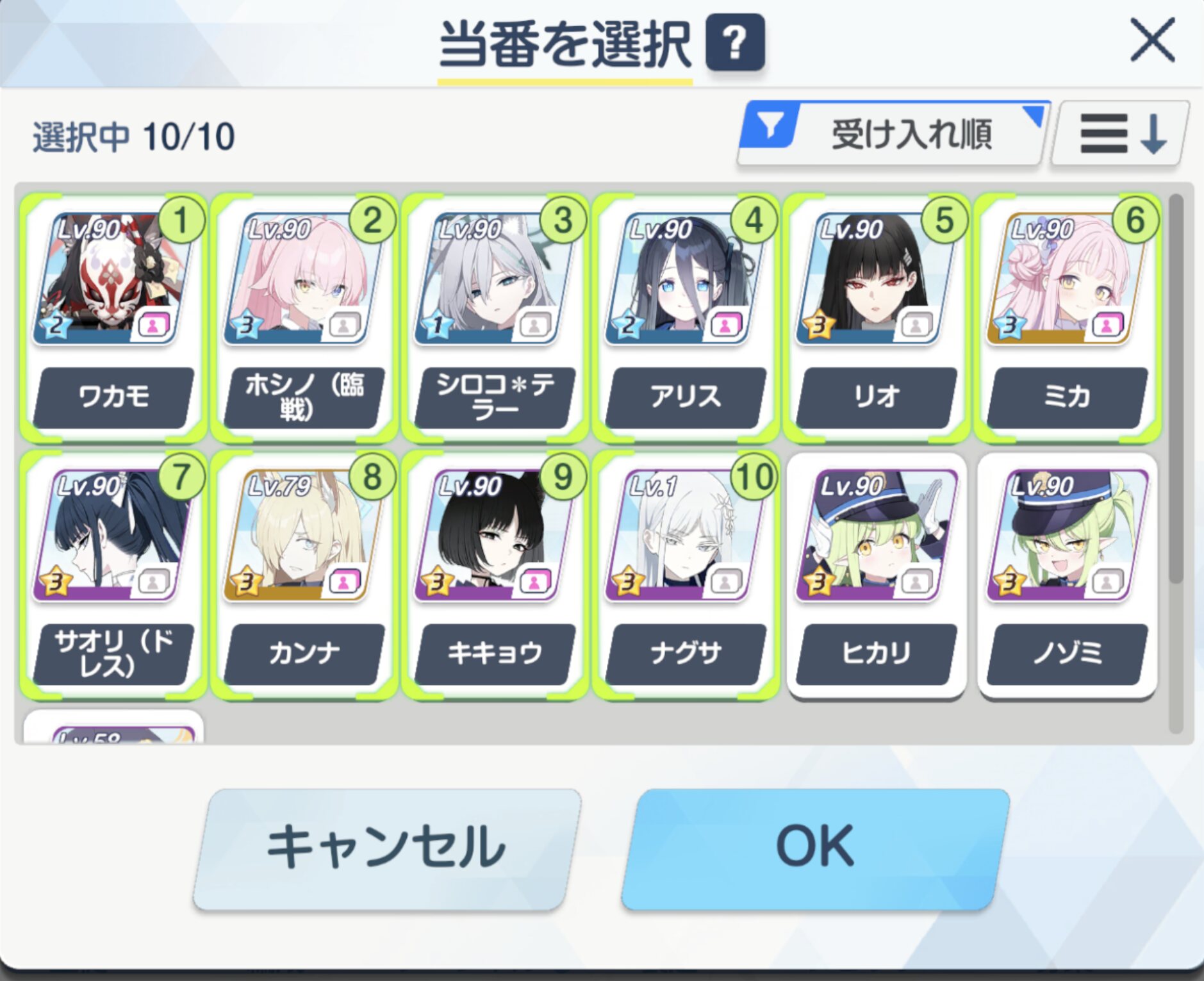
Task: Click the gray person icon on ヒカリ card
Action: [x=916, y=582]
